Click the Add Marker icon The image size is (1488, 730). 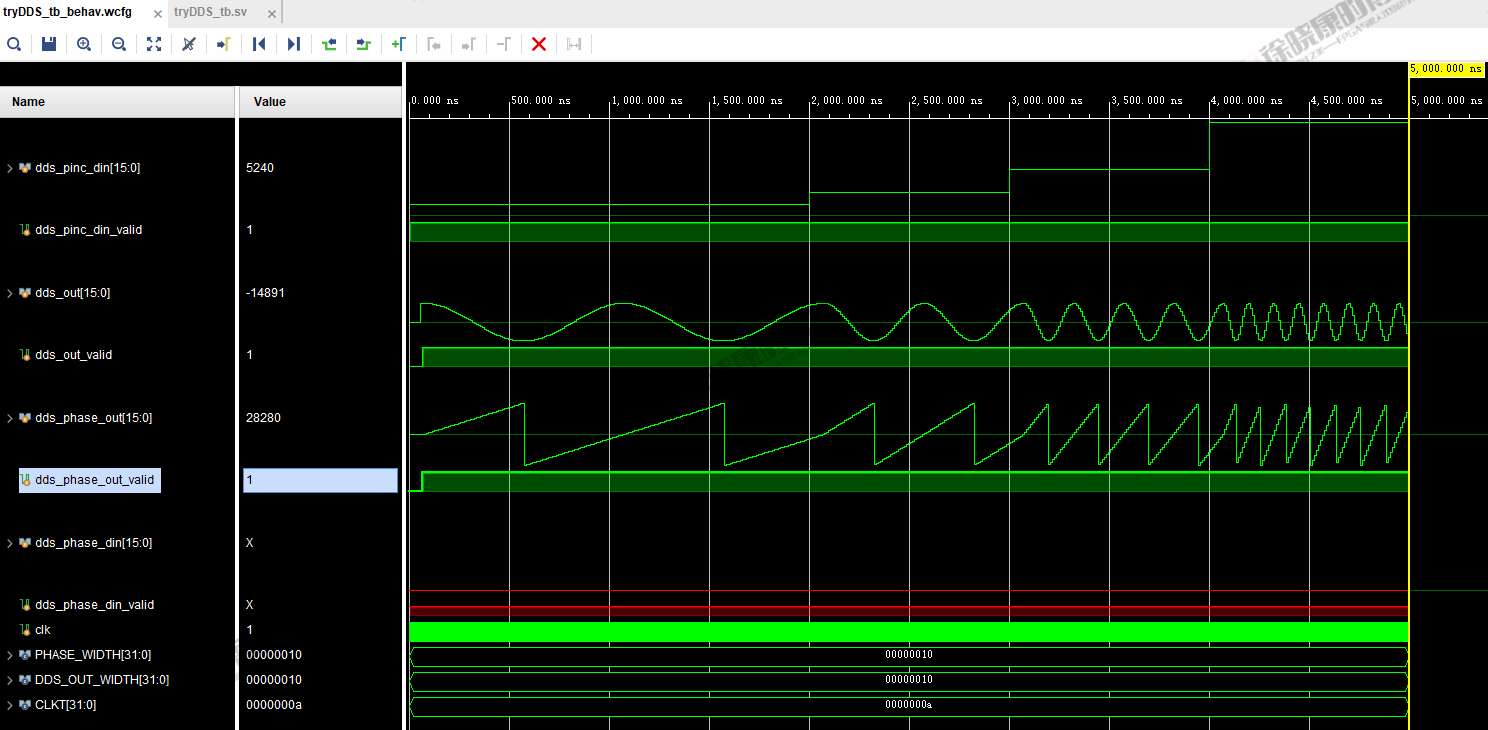399,44
